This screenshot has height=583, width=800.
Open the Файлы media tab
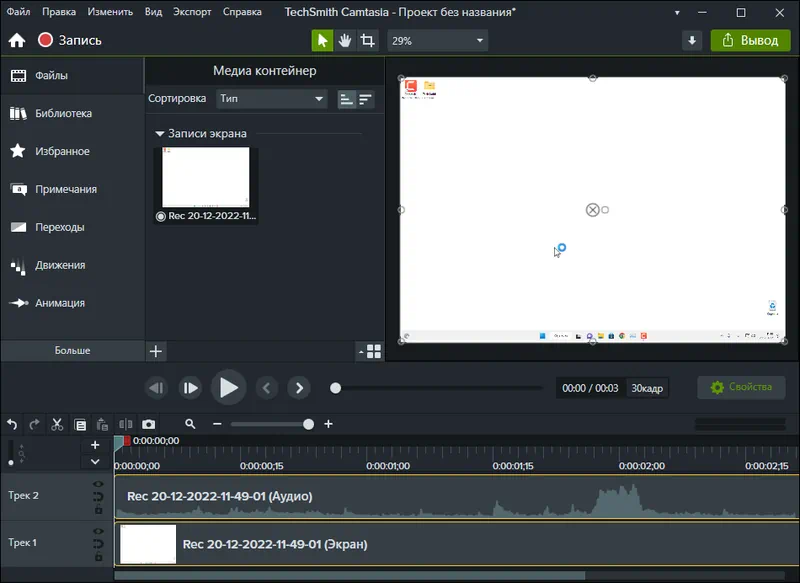pos(72,75)
